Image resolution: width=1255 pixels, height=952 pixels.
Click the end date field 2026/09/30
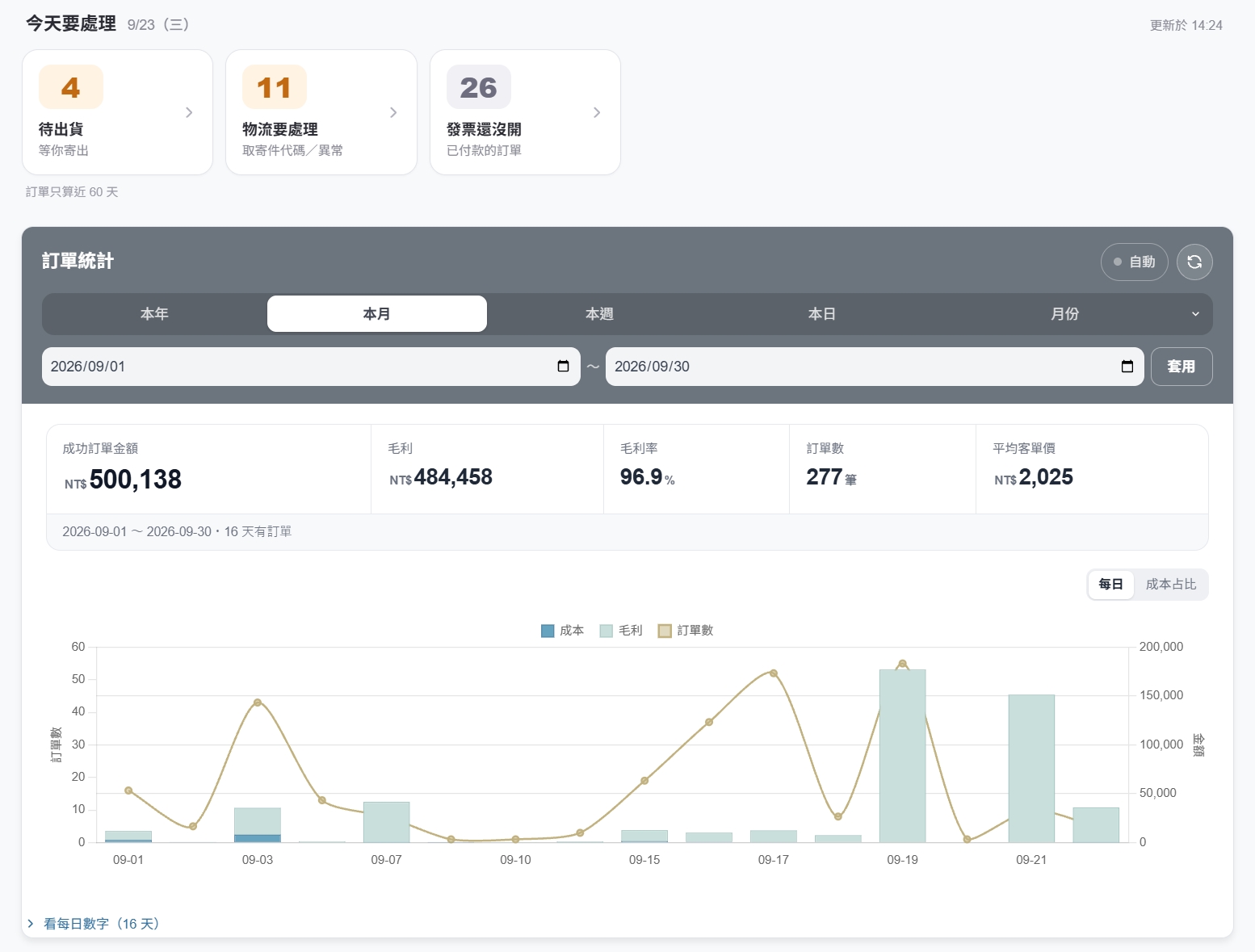(875, 367)
